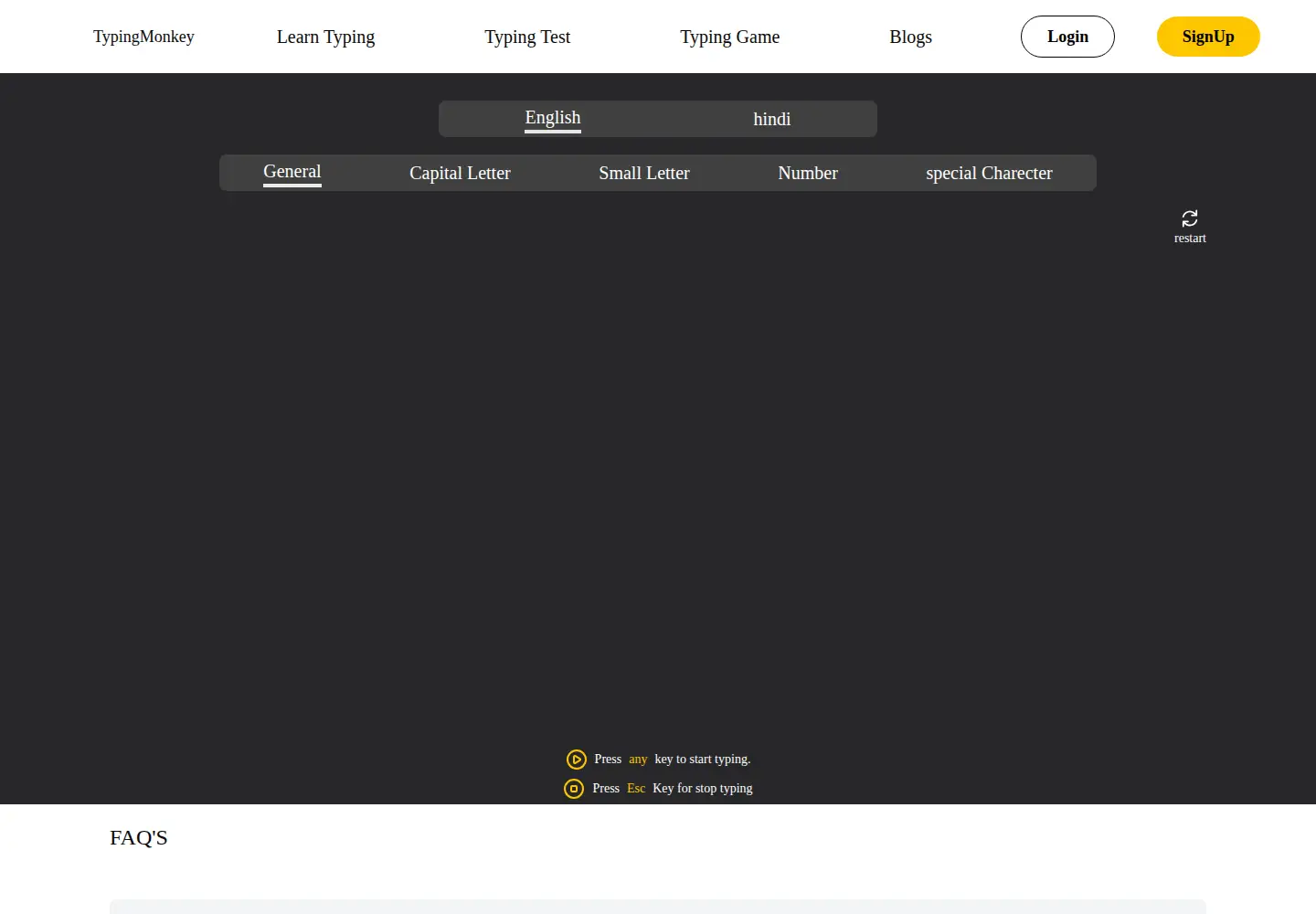Click the yellow stop circle icon
Viewport: 1316px width, 914px height.
574,789
